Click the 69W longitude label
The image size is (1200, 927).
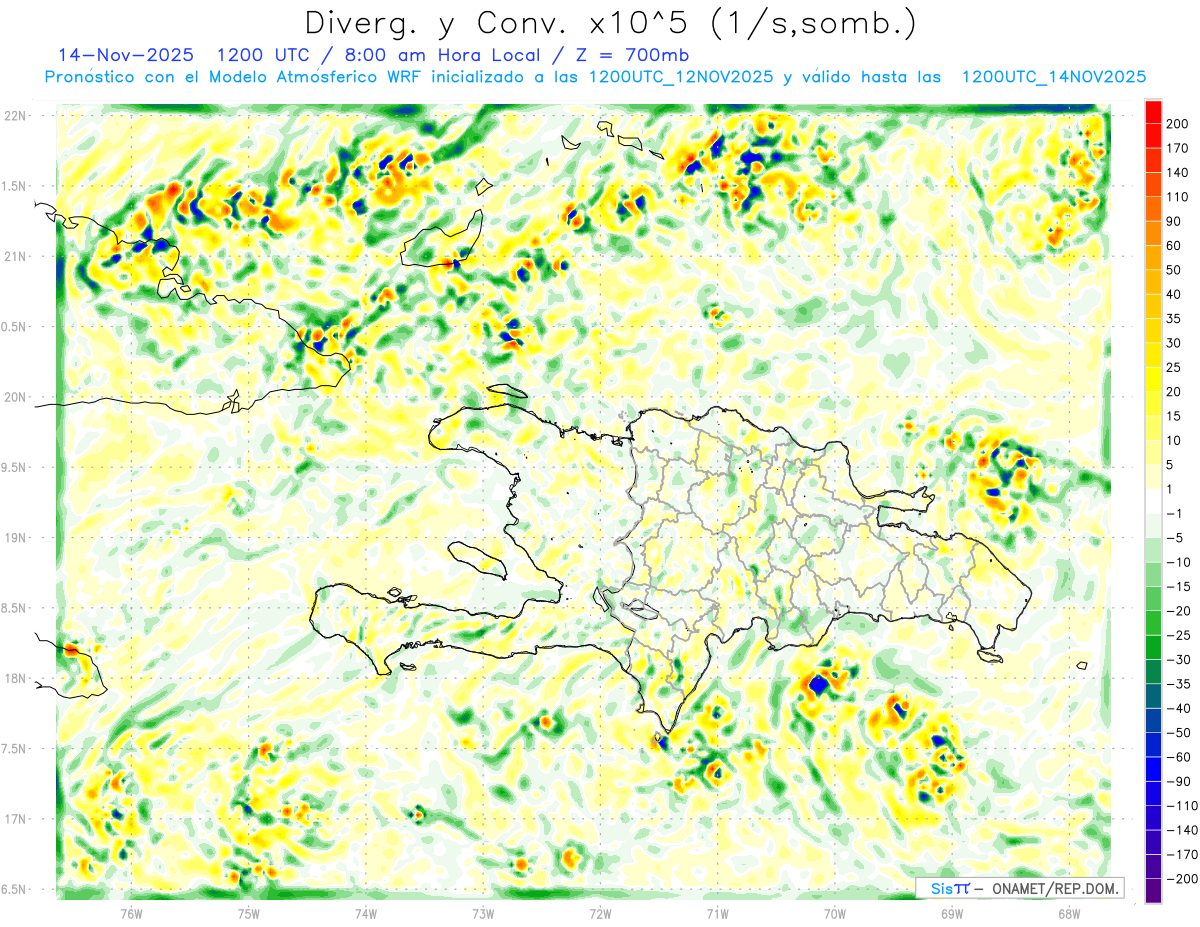[x=952, y=913]
